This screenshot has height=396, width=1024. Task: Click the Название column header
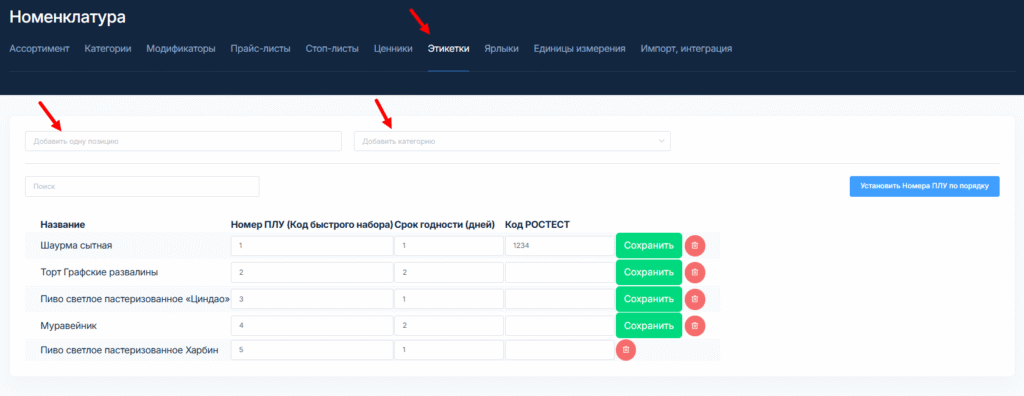(63, 224)
